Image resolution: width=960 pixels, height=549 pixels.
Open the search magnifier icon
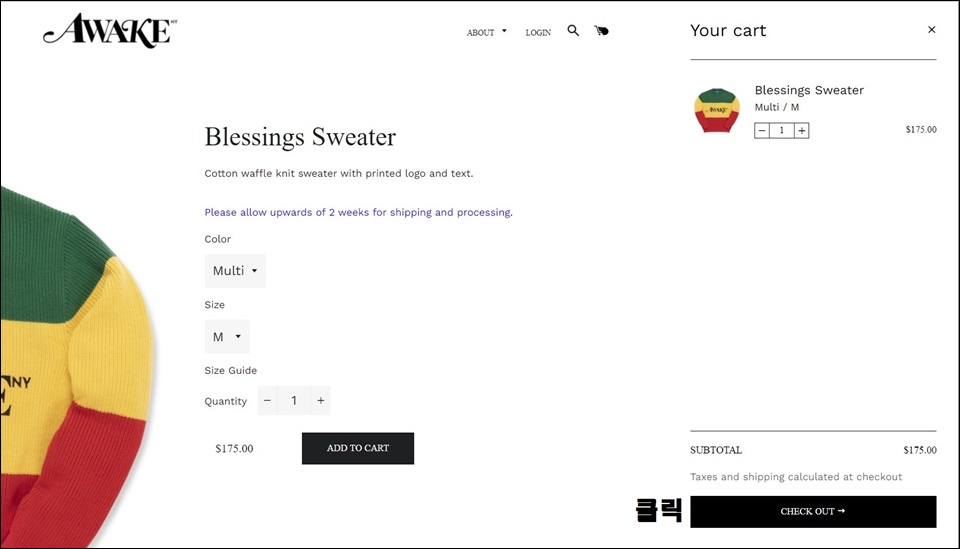pos(573,31)
